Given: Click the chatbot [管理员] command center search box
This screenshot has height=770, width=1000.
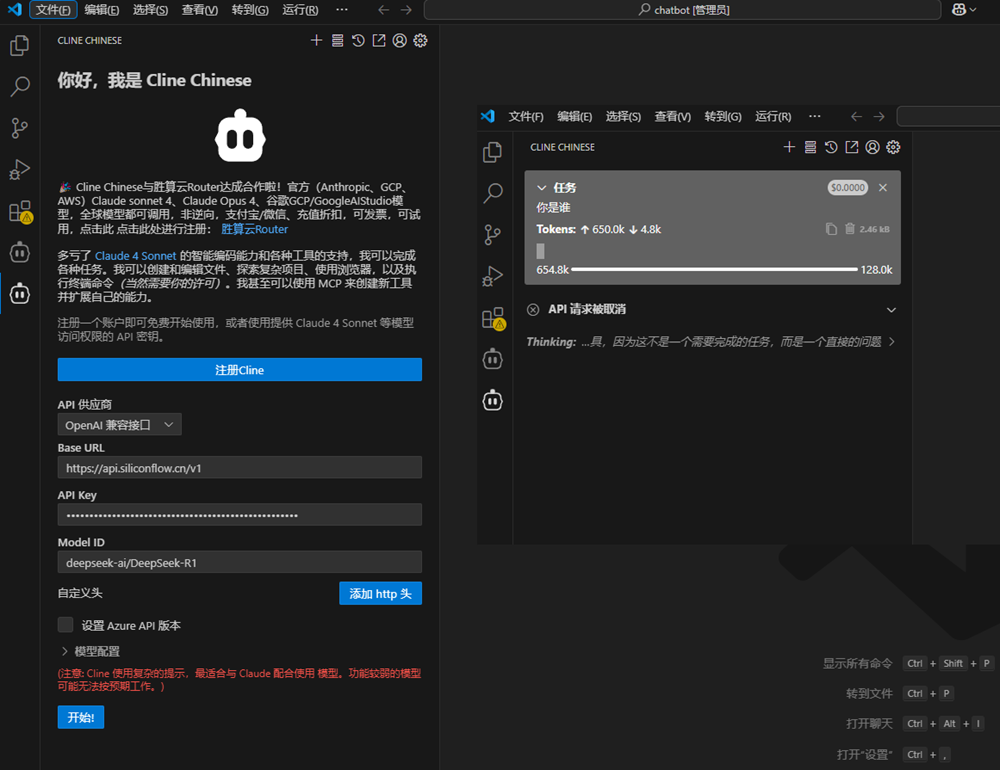Looking at the screenshot, I should click(x=682, y=10).
